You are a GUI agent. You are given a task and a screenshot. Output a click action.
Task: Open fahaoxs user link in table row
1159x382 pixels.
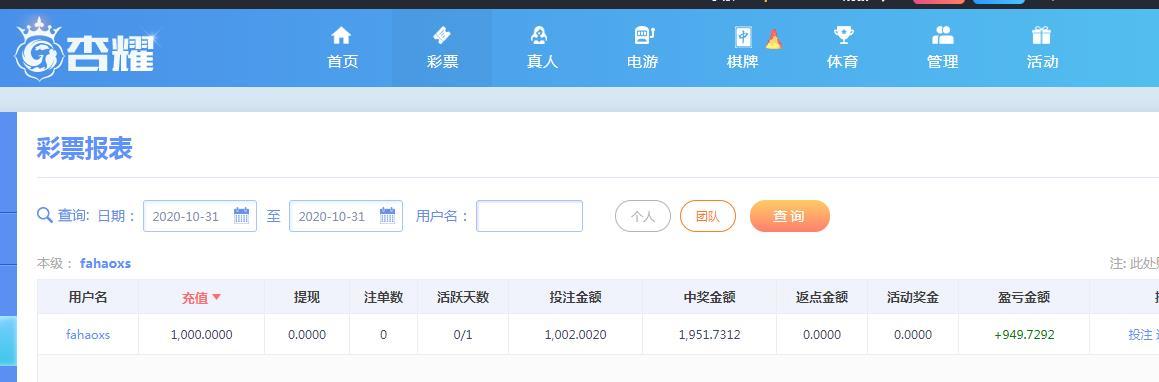(88, 335)
